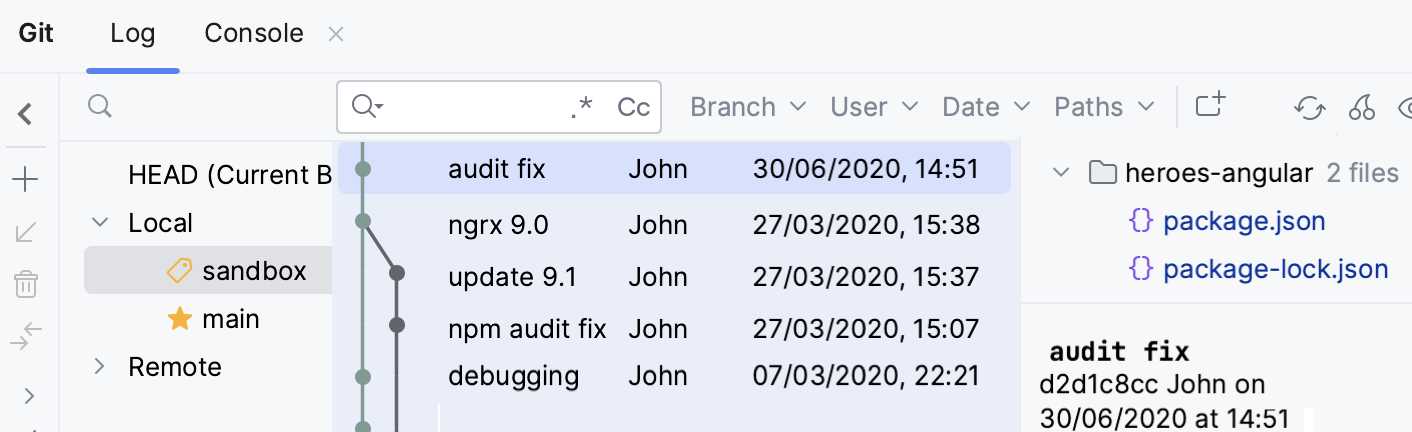Select the 'ngrx 9.0' commit
Viewport: 1412px width, 432px height.
click(498, 225)
